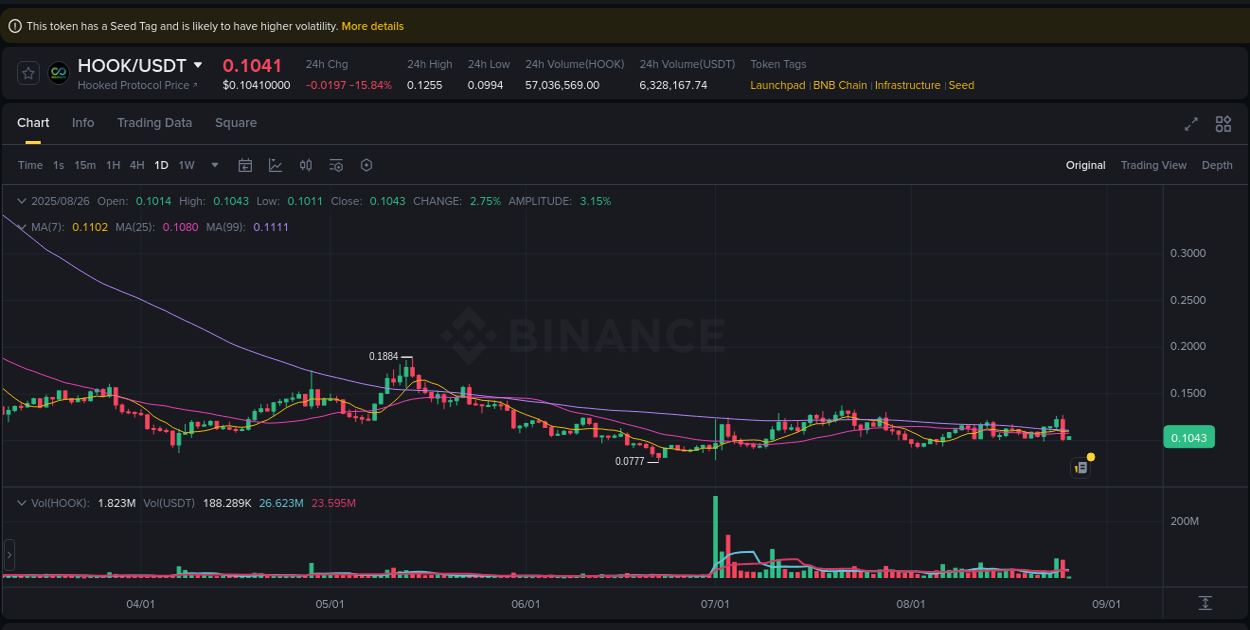Screen dimensions: 1250x630
Task: Open chart style options via the line-chart icon
Action: [x=275, y=164]
